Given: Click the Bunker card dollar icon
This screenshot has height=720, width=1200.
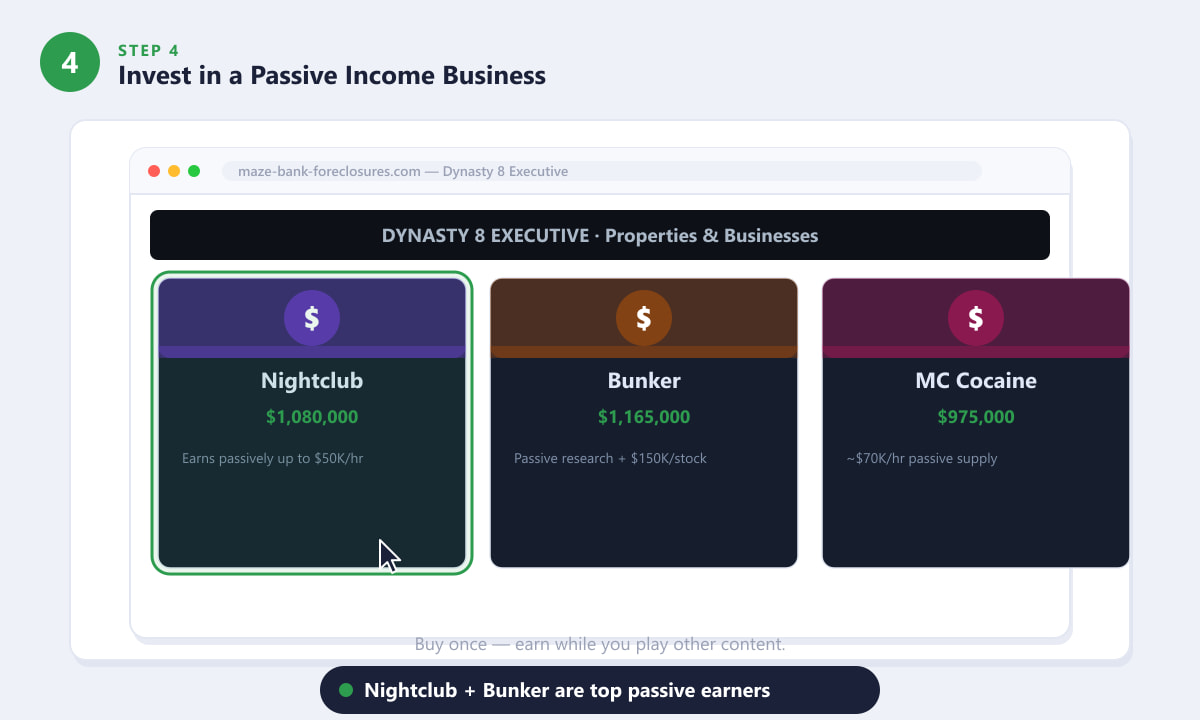Looking at the screenshot, I should [x=644, y=318].
